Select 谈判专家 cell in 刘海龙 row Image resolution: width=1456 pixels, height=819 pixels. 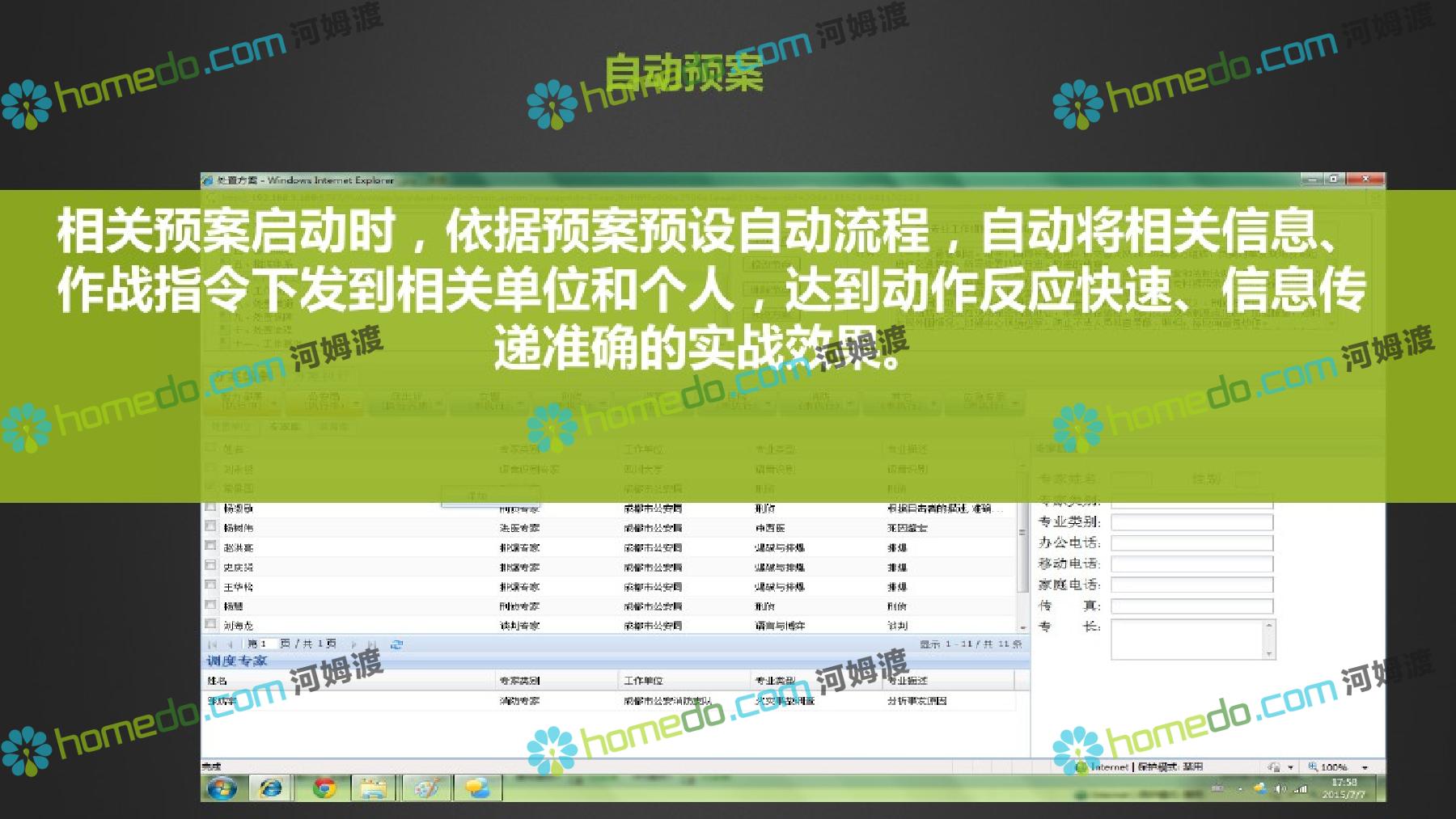click(x=519, y=626)
